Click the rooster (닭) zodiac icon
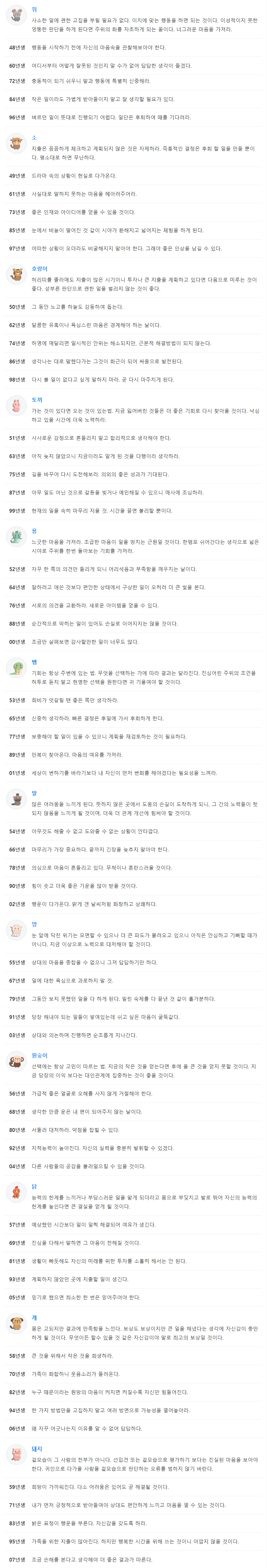The image size is (267, 1568). pyautogui.click(x=16, y=1192)
